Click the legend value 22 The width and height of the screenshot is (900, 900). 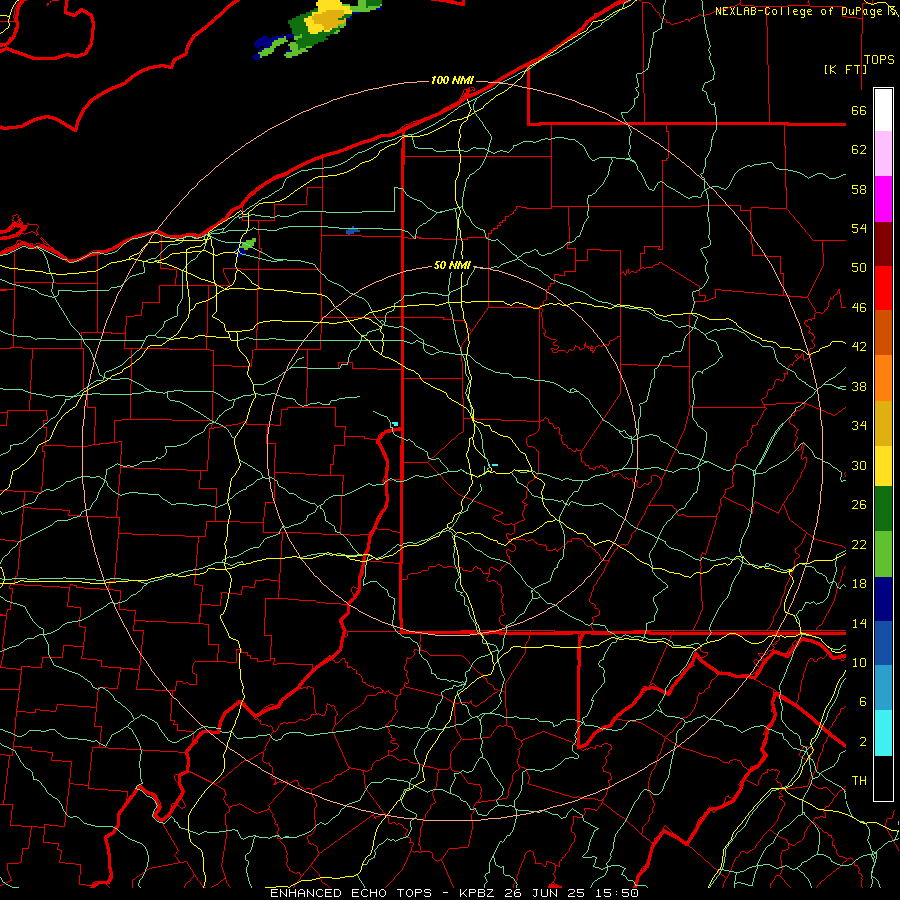coord(859,544)
